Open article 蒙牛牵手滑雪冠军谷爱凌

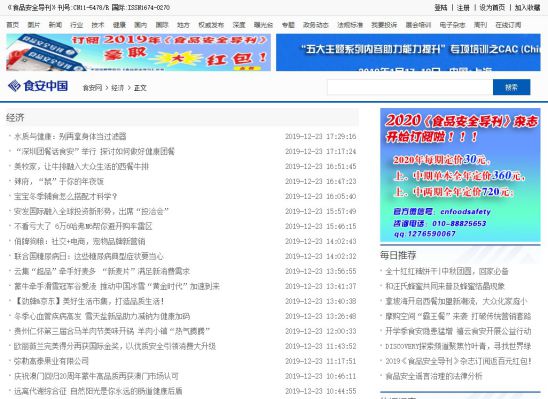(117, 286)
